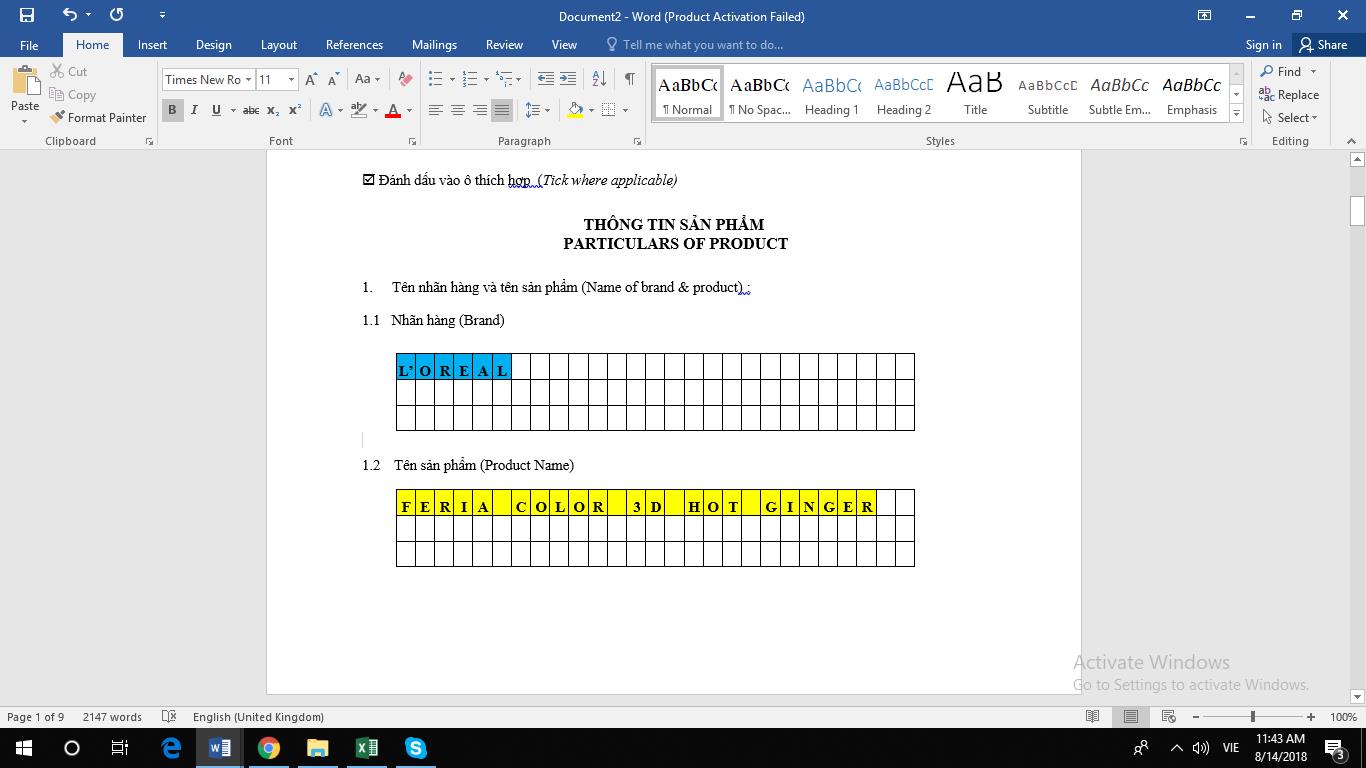Apply subscript formatting
Viewport: 1366px width, 768px height.
273,110
